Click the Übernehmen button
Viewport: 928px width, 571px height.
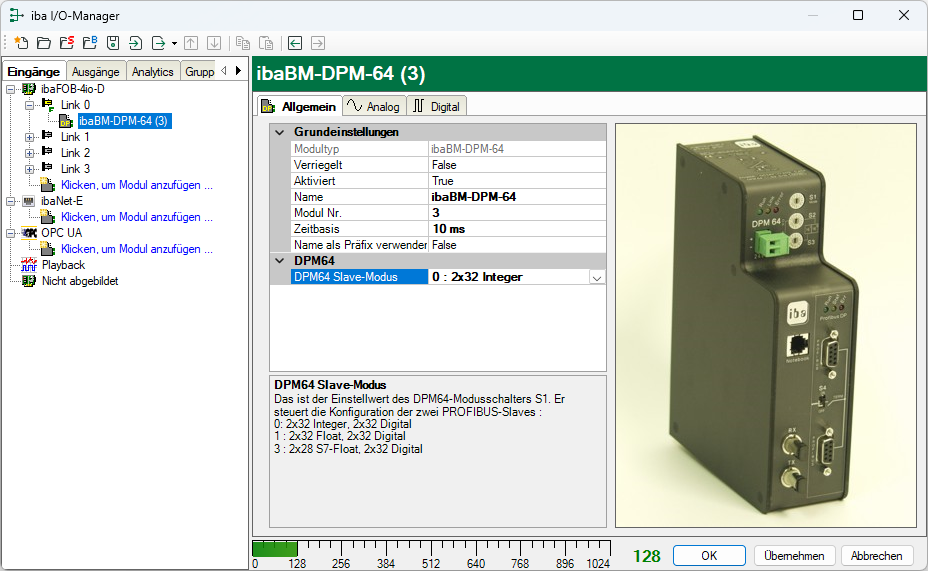794,556
